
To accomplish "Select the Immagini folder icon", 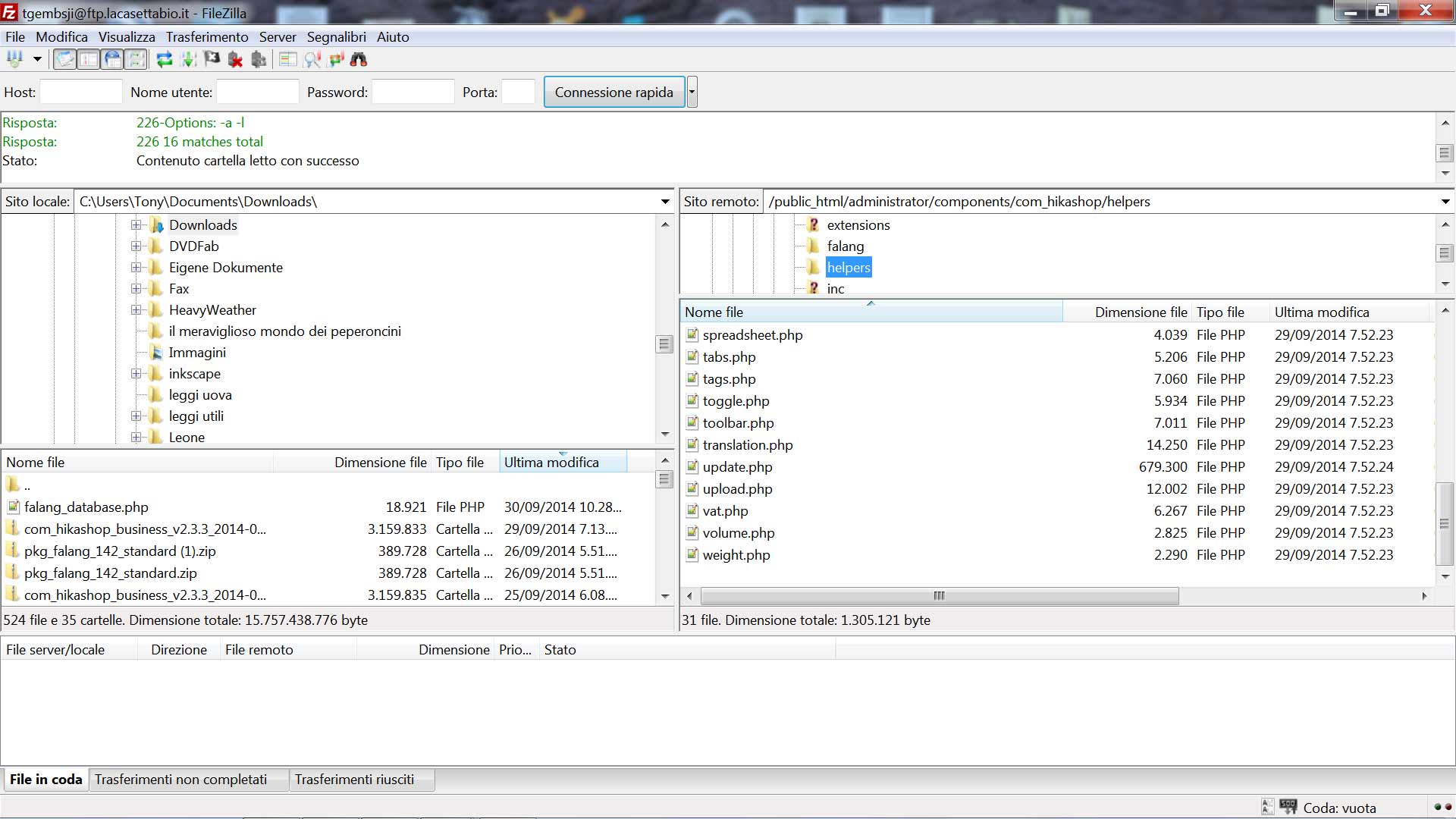I will coord(156,353).
